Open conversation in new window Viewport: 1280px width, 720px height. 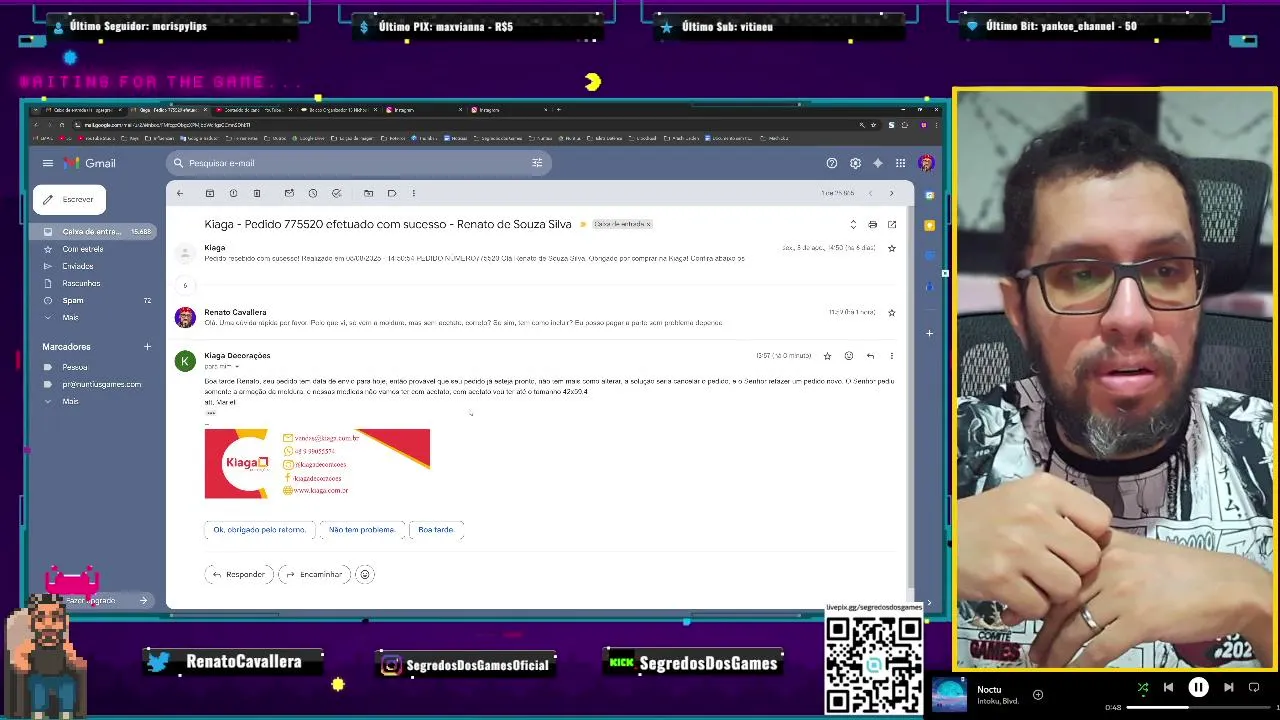tap(892, 224)
